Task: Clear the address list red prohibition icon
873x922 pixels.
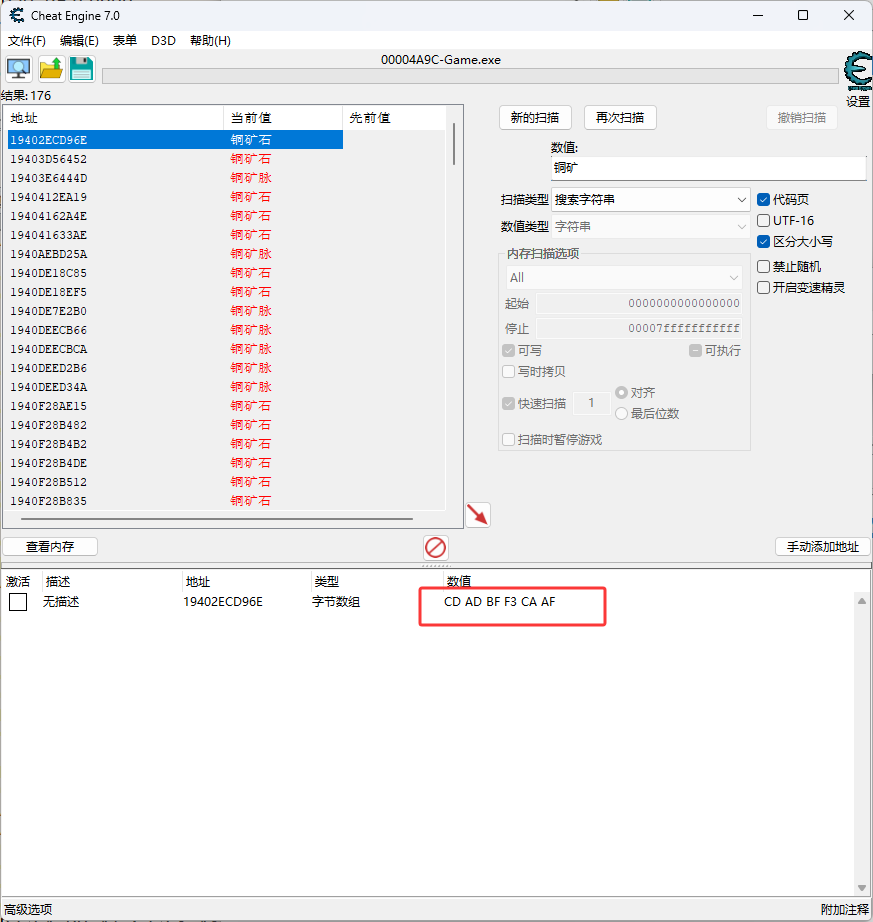Action: pos(436,547)
